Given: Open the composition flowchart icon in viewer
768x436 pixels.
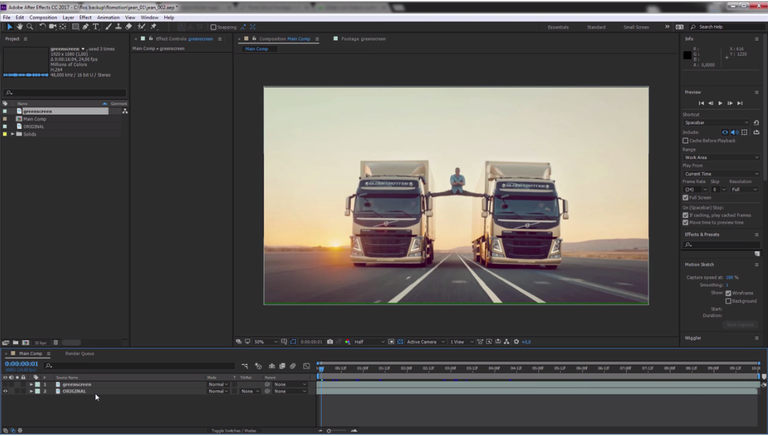Looking at the screenshot, I should point(506,342).
